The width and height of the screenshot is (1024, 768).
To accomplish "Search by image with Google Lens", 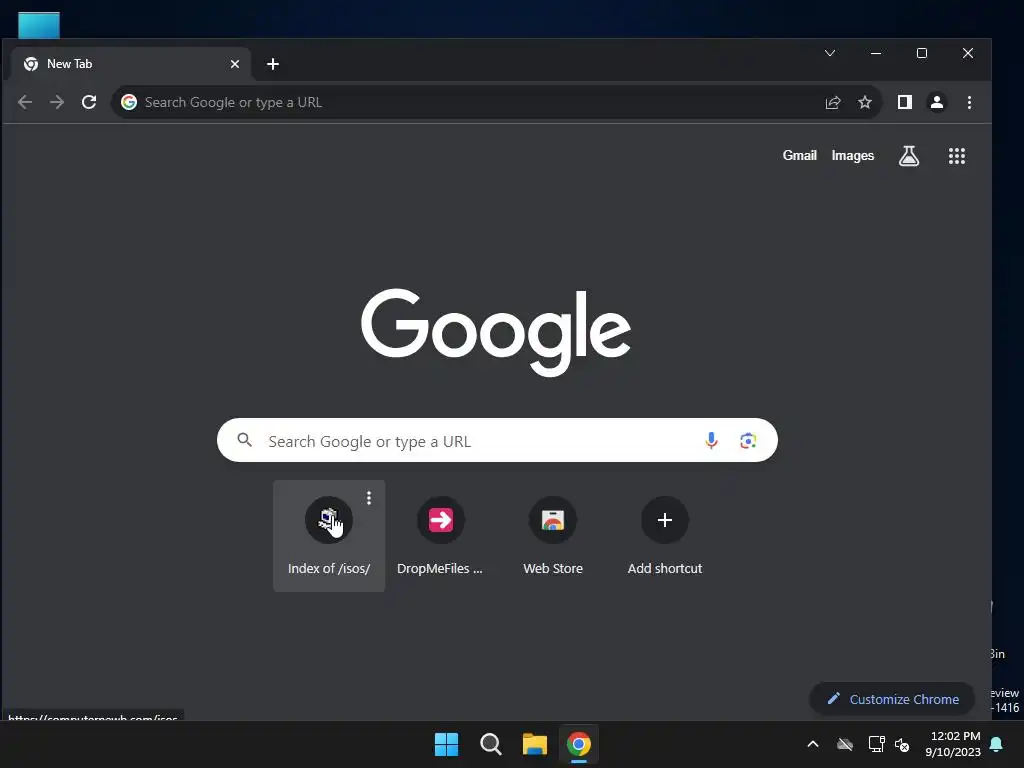I will (748, 441).
